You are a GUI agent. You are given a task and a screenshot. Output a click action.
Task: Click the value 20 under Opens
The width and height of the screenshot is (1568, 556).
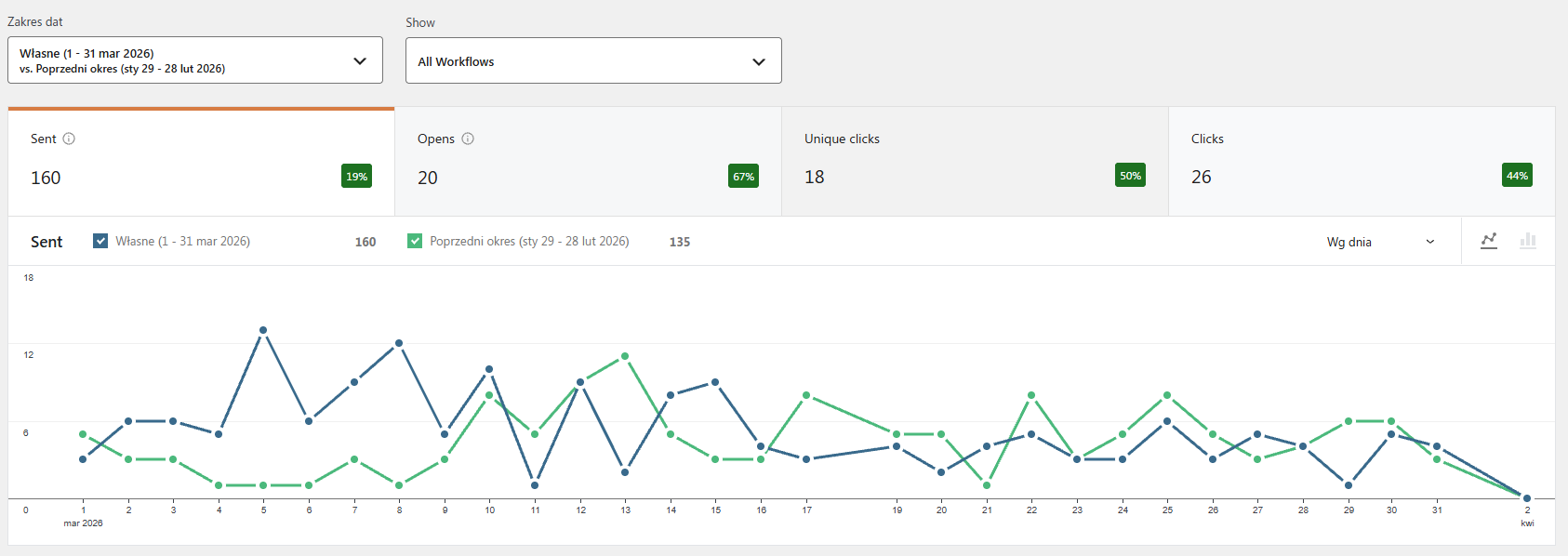(428, 178)
